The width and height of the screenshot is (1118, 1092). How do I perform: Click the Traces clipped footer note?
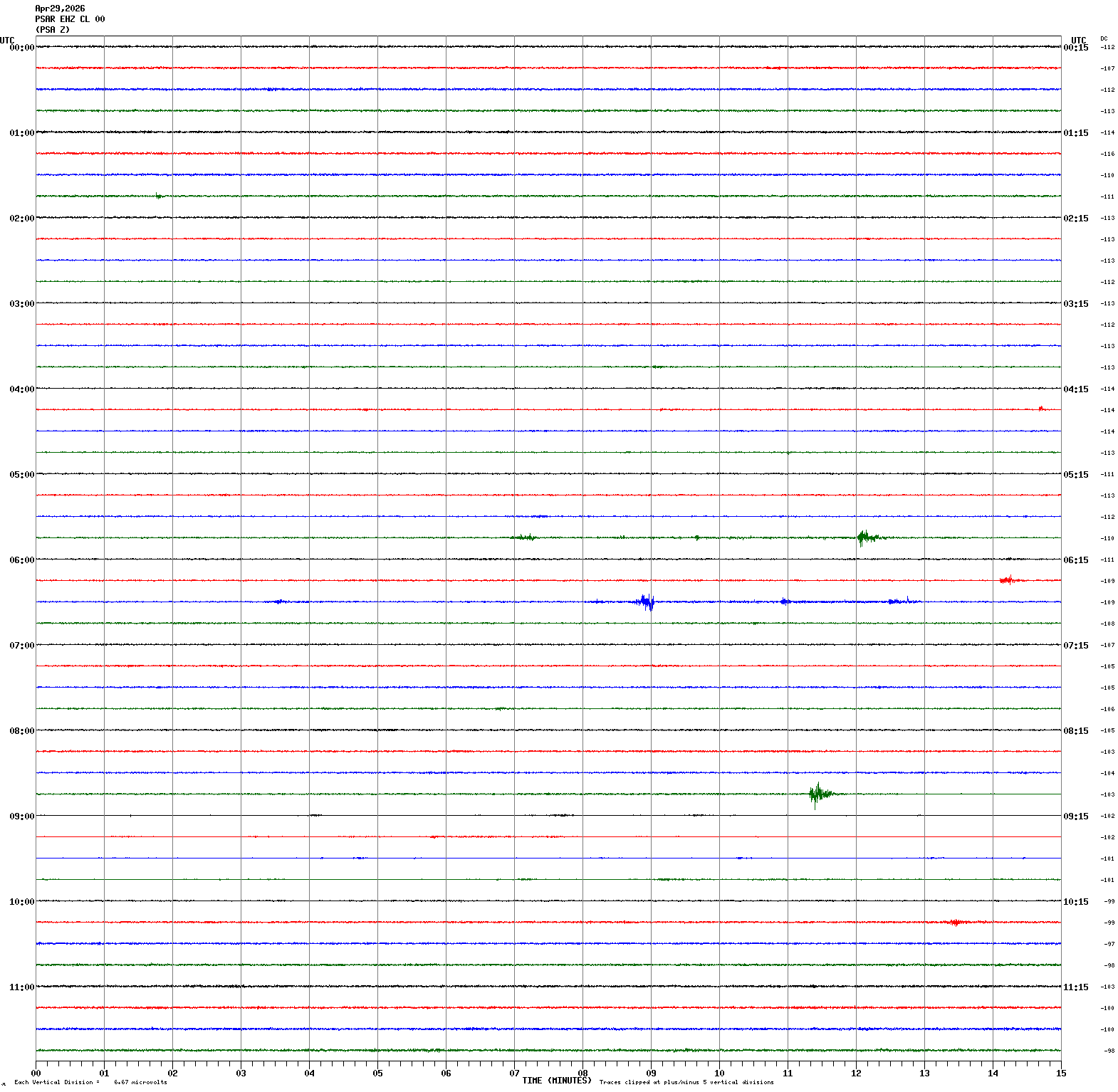686,1082
